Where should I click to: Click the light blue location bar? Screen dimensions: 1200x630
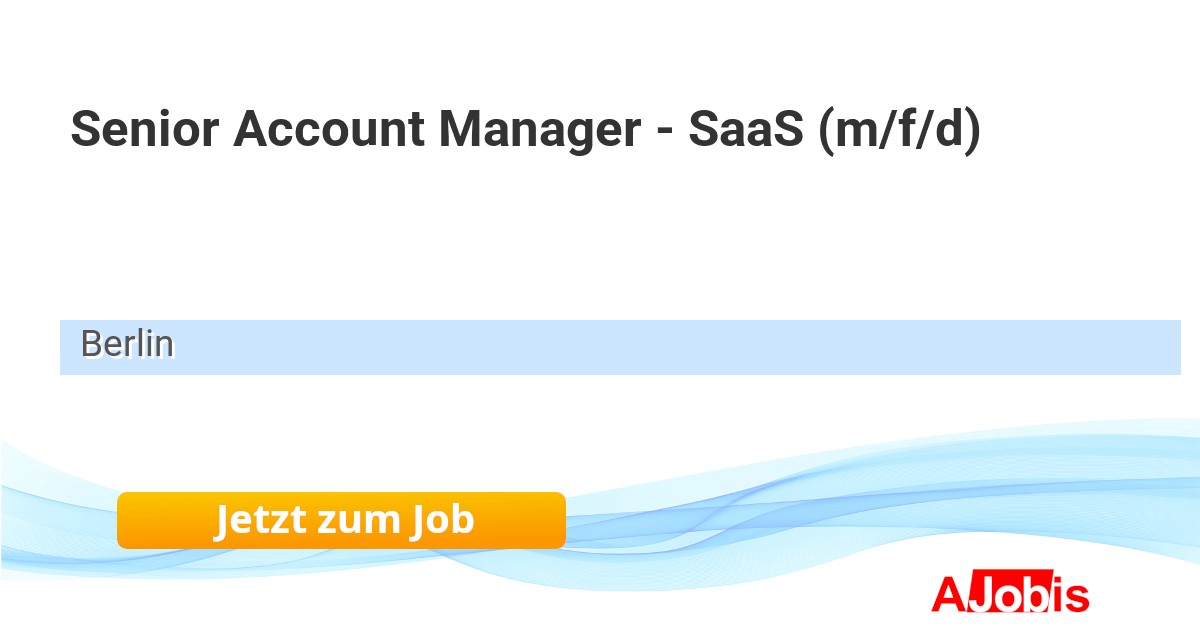(x=620, y=347)
